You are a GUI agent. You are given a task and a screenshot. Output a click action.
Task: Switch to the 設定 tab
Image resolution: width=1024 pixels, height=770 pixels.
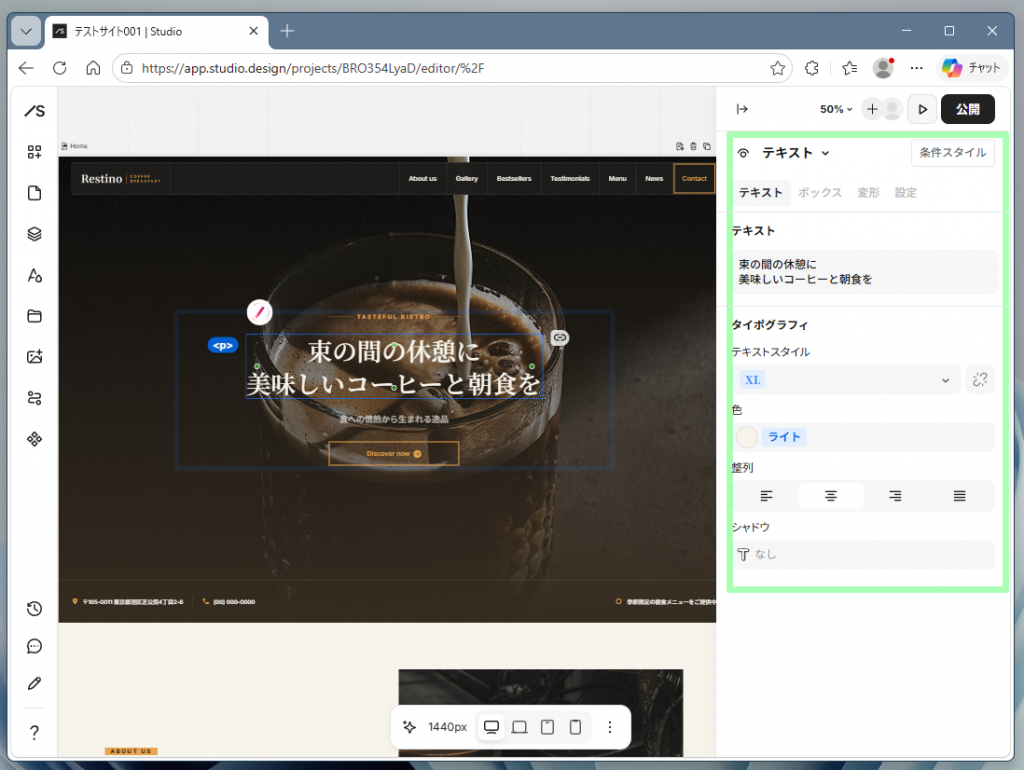point(905,193)
